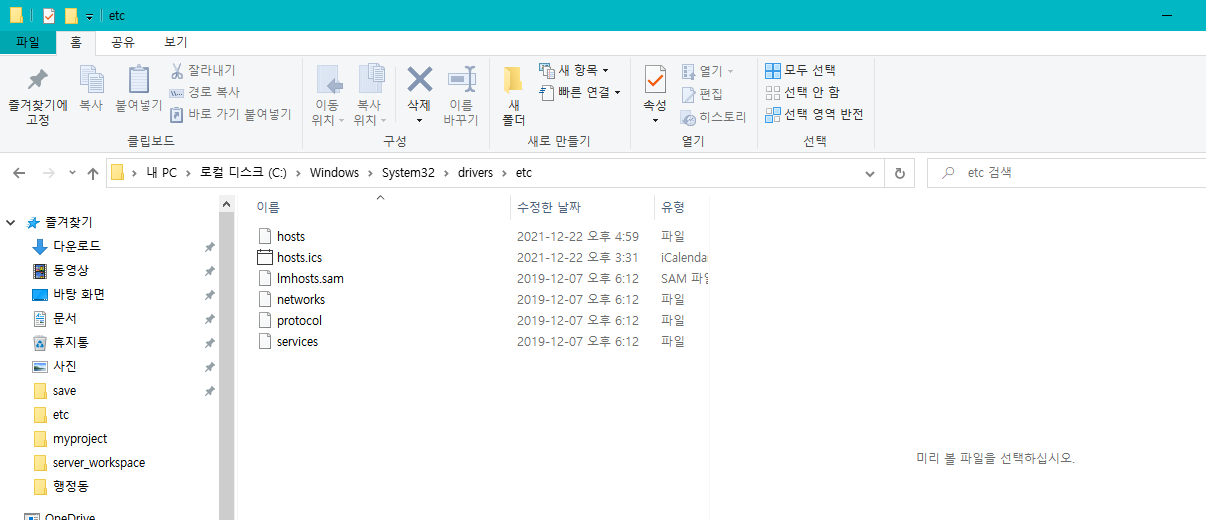Open 이동 위치 (Move to) menu
1206x520 pixels.
point(328,96)
